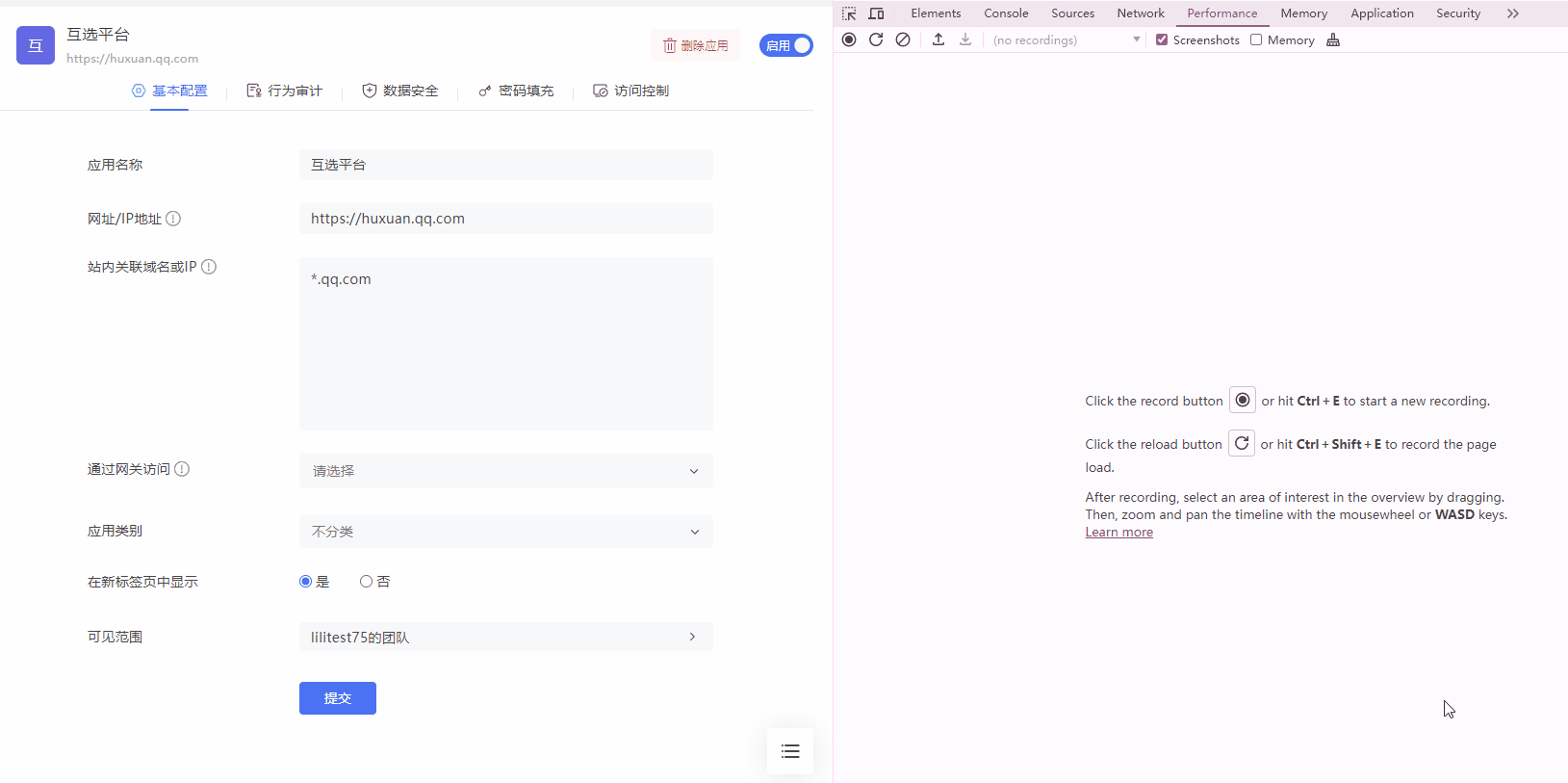Image resolution: width=1568 pixels, height=783 pixels.
Task: Open the floating list menu button
Action: [x=790, y=751]
